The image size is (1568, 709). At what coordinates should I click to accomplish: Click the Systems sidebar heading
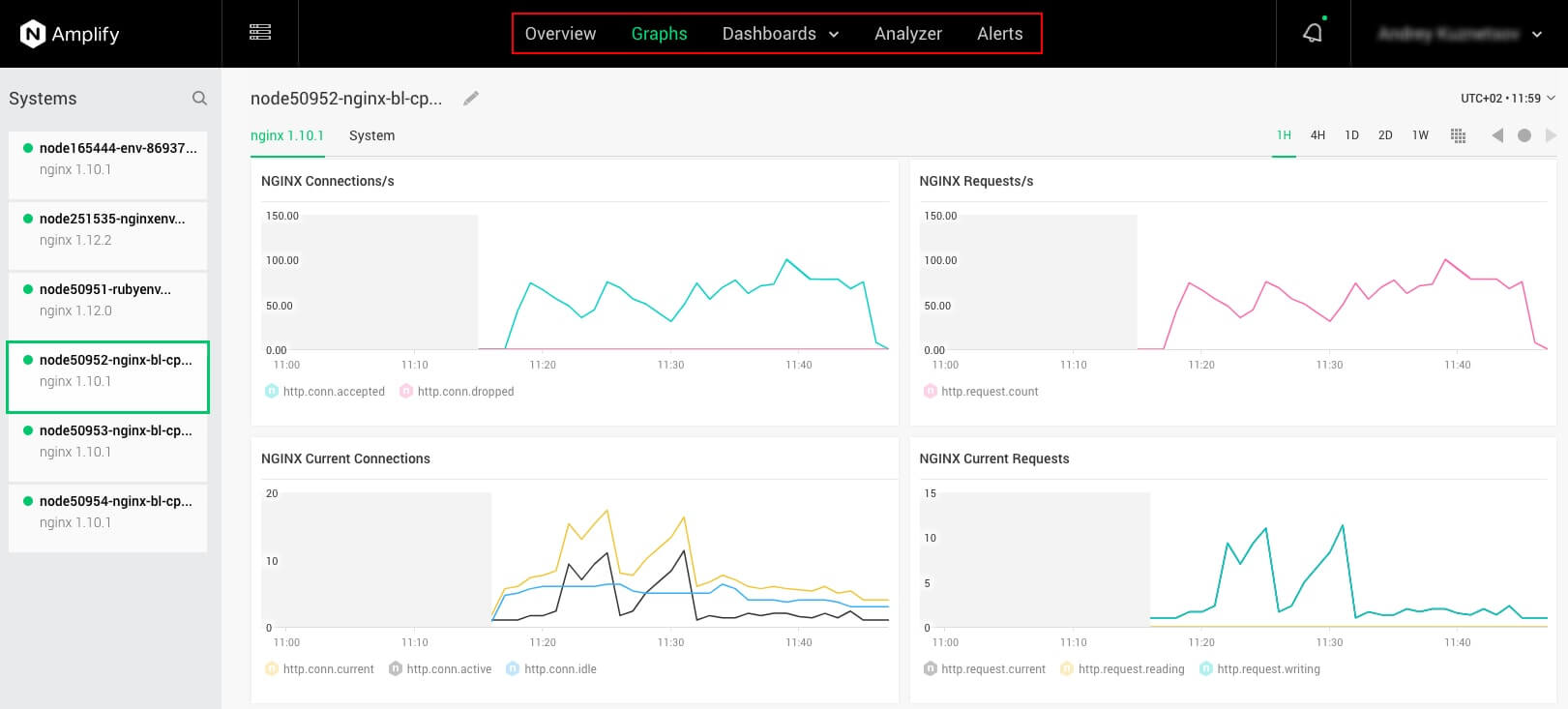tap(43, 99)
